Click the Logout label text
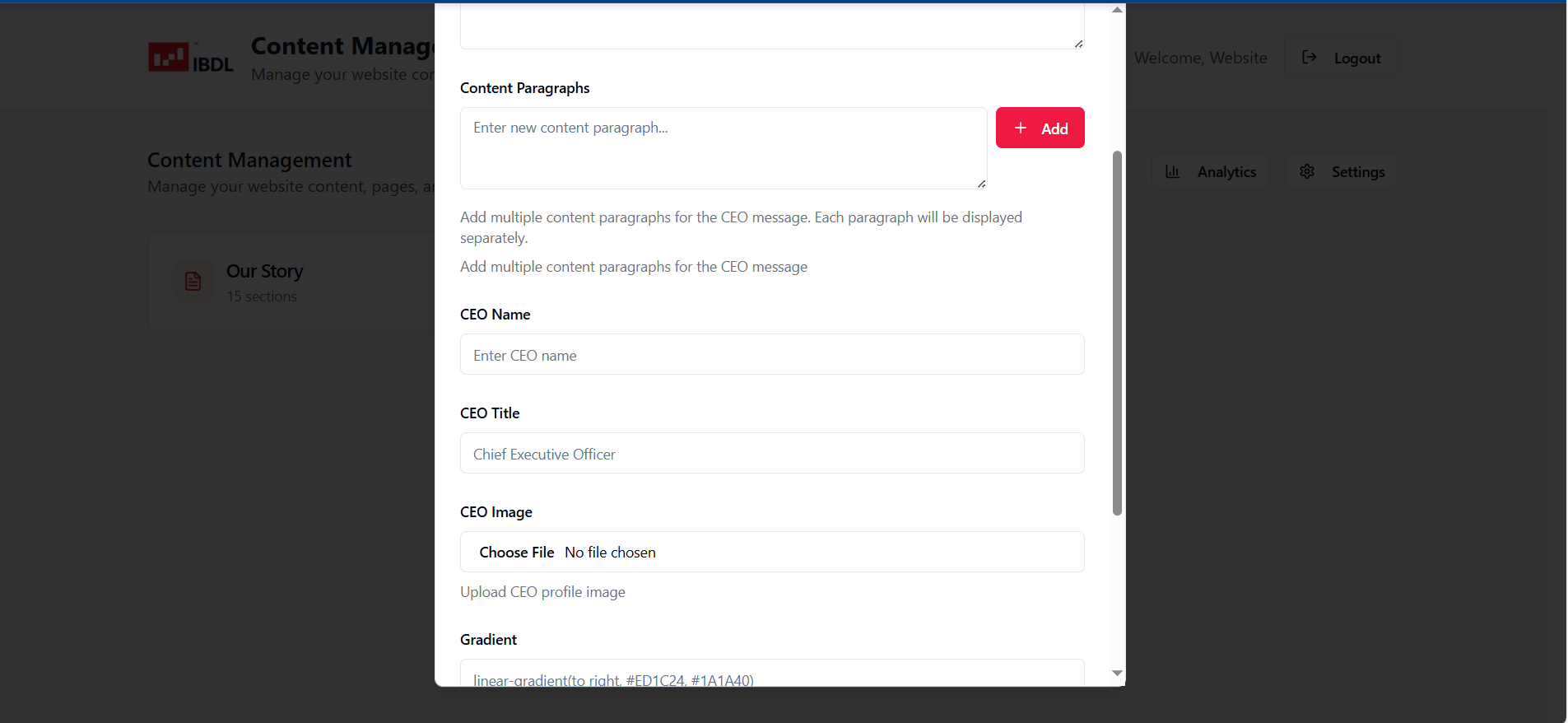 click(x=1356, y=58)
